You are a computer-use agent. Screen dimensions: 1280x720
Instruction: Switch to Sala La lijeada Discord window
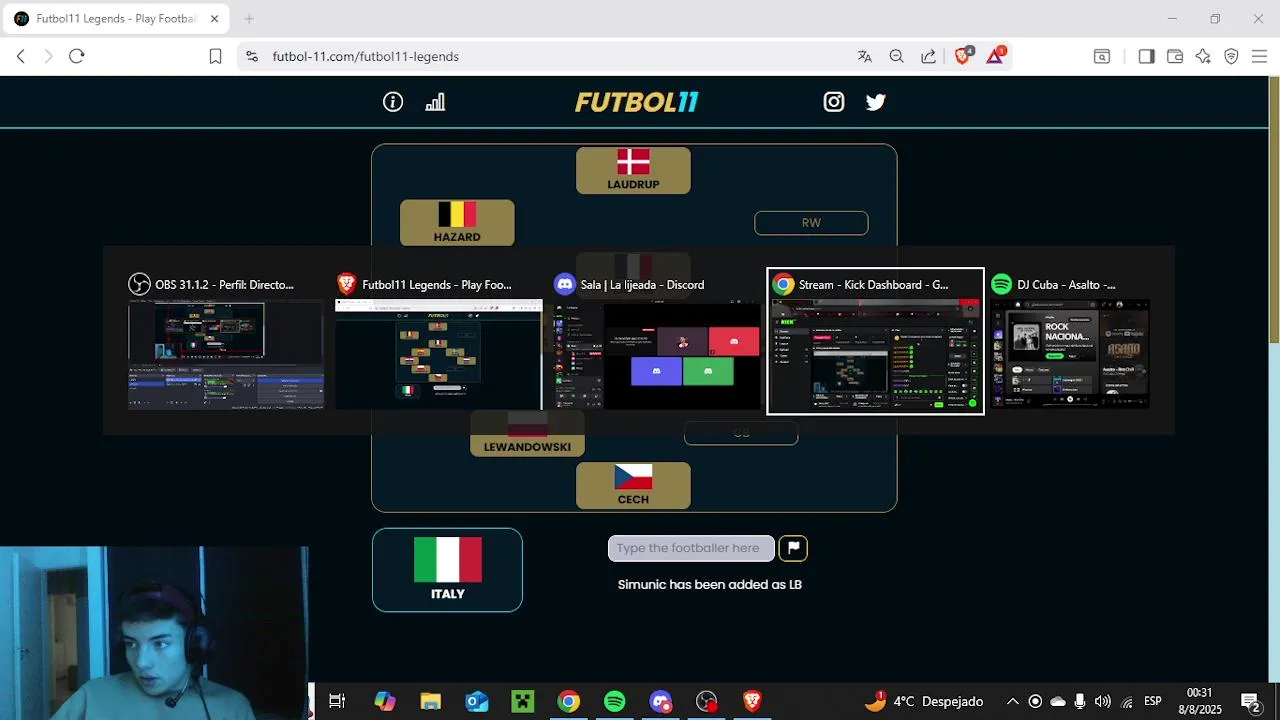click(656, 341)
